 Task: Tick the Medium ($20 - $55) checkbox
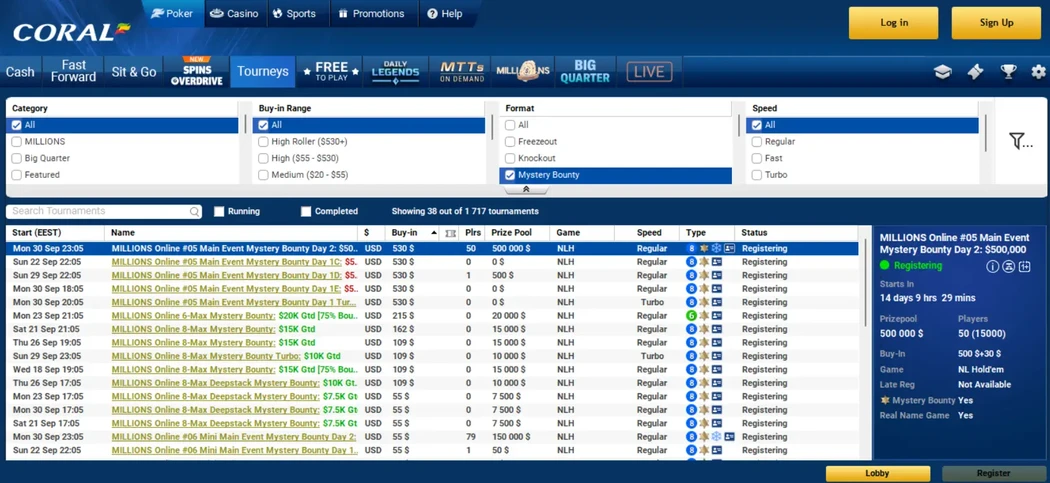263,175
